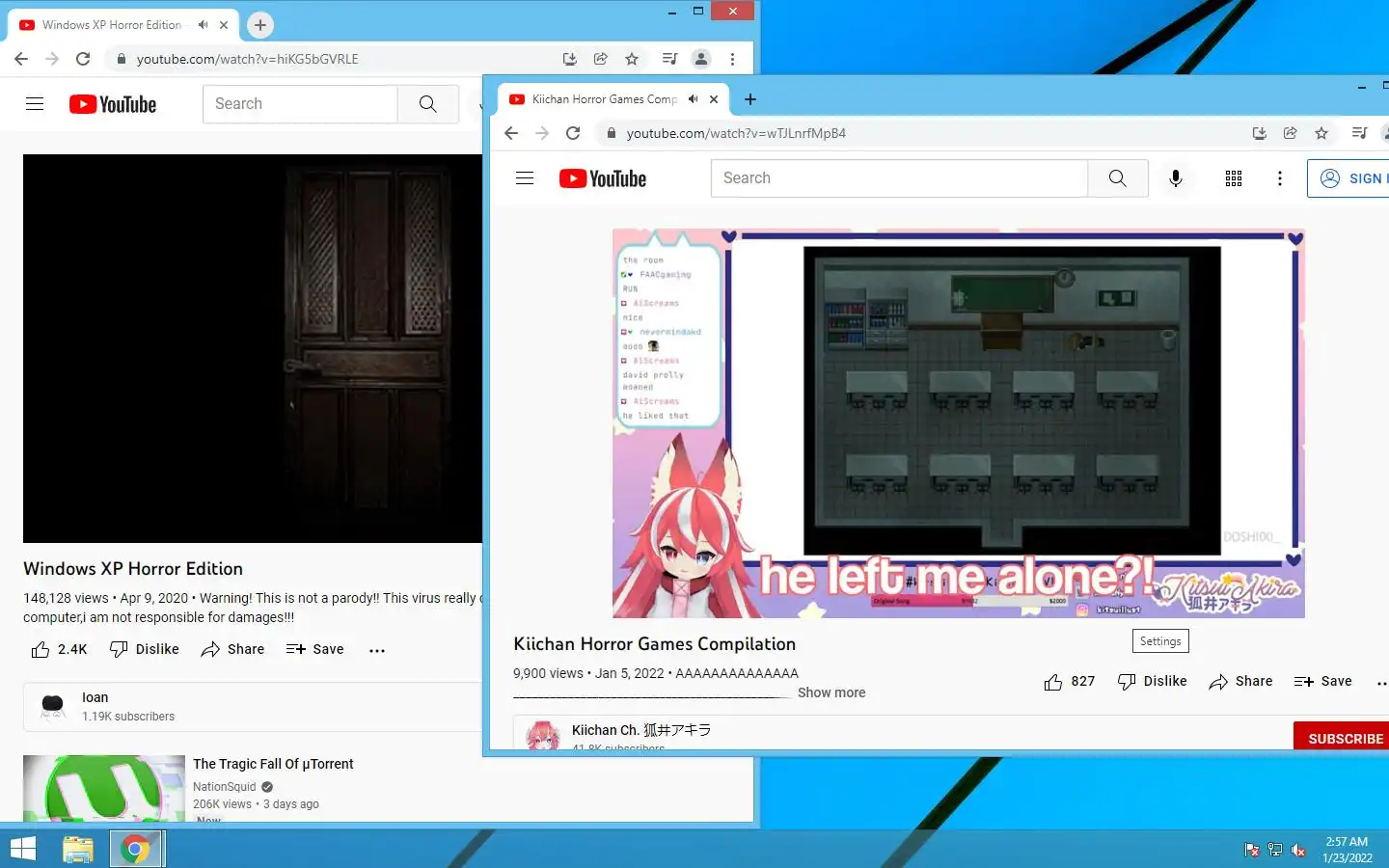Click the Chrome icon in the taskbar

[x=136, y=850]
